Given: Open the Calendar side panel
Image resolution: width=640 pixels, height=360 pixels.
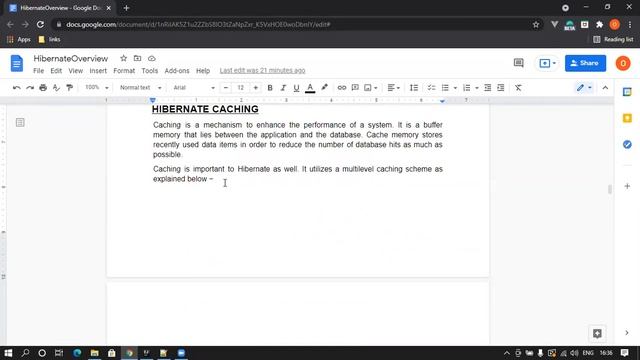Looking at the screenshot, I should point(627,92).
